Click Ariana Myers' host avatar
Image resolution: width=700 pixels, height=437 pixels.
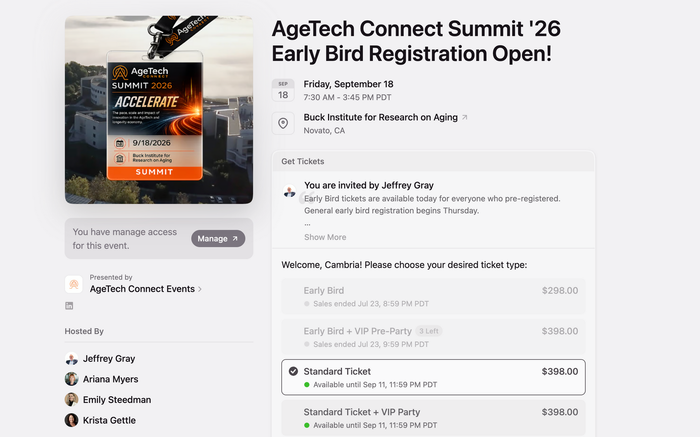(x=71, y=379)
